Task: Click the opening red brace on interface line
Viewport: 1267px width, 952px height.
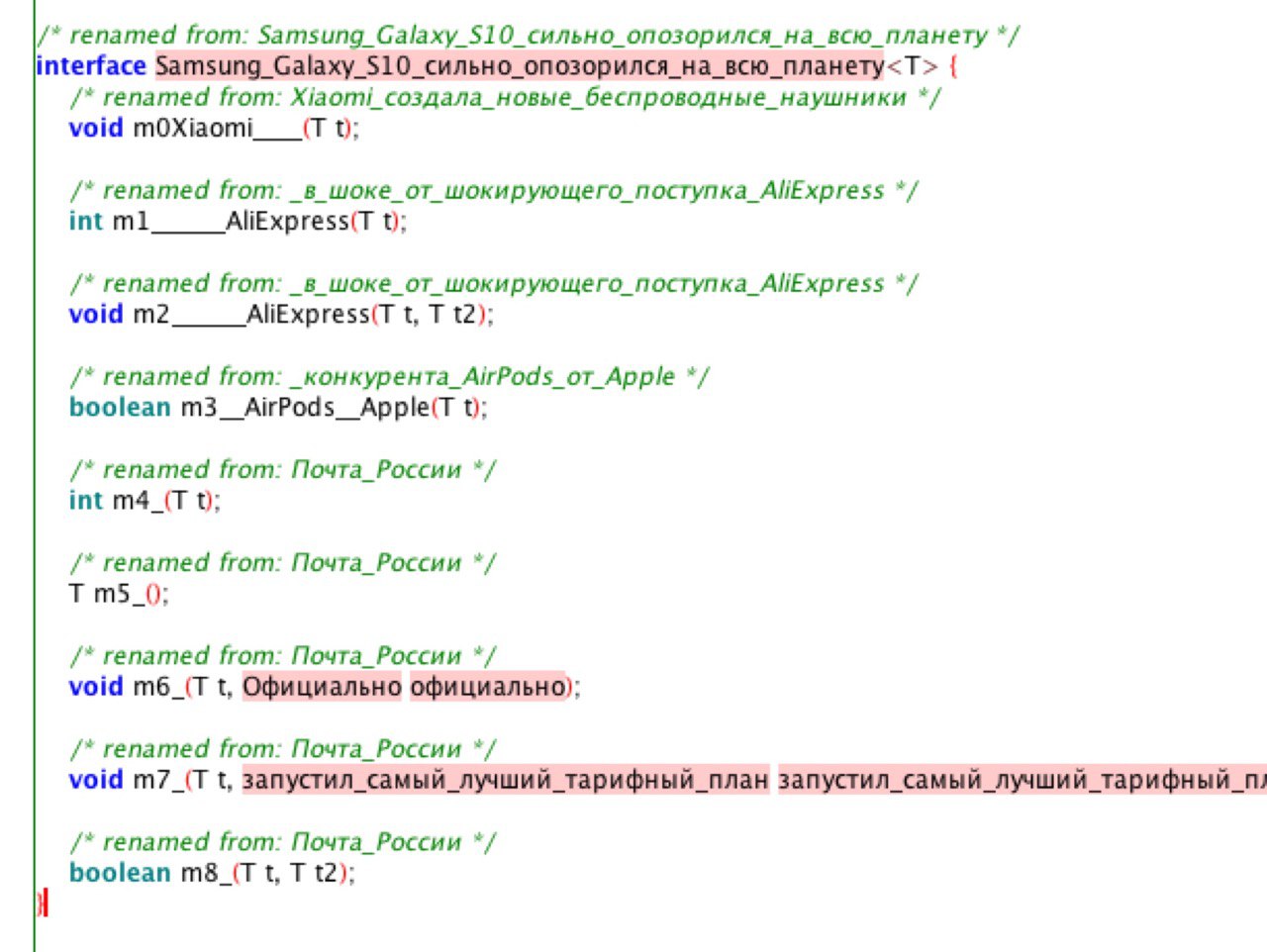Action: pyautogui.click(x=954, y=67)
